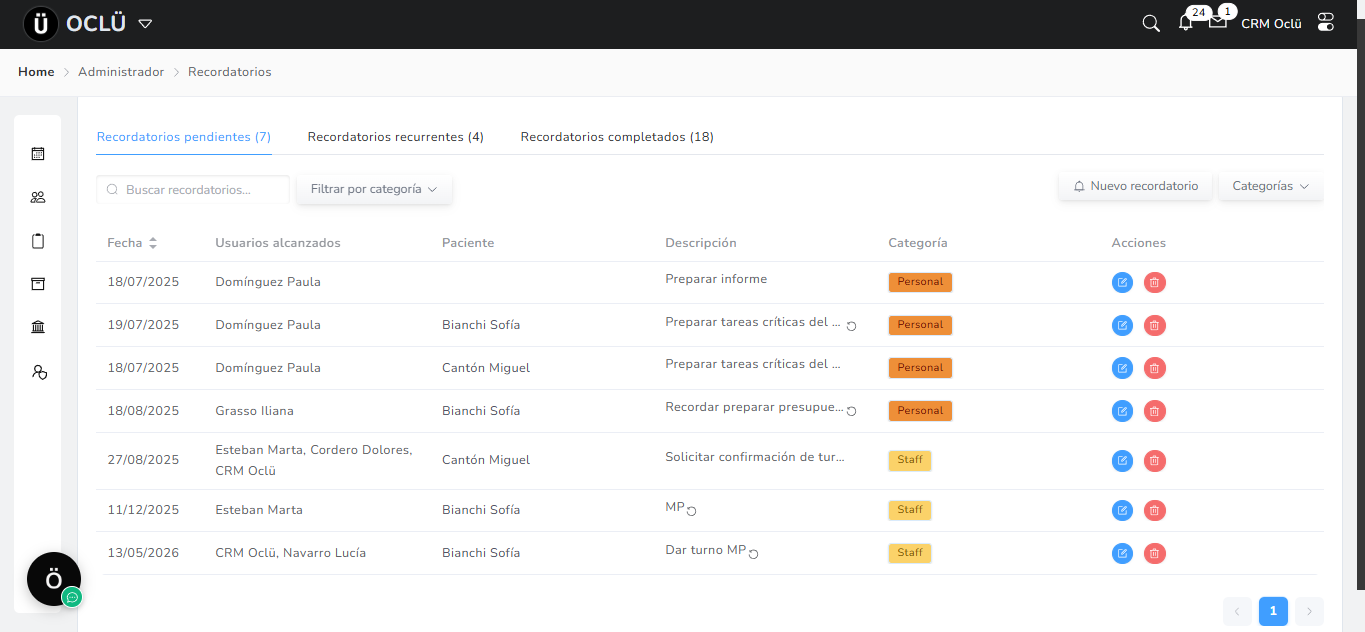Open 'Filtrar por categoría' dropdown

[374, 189]
